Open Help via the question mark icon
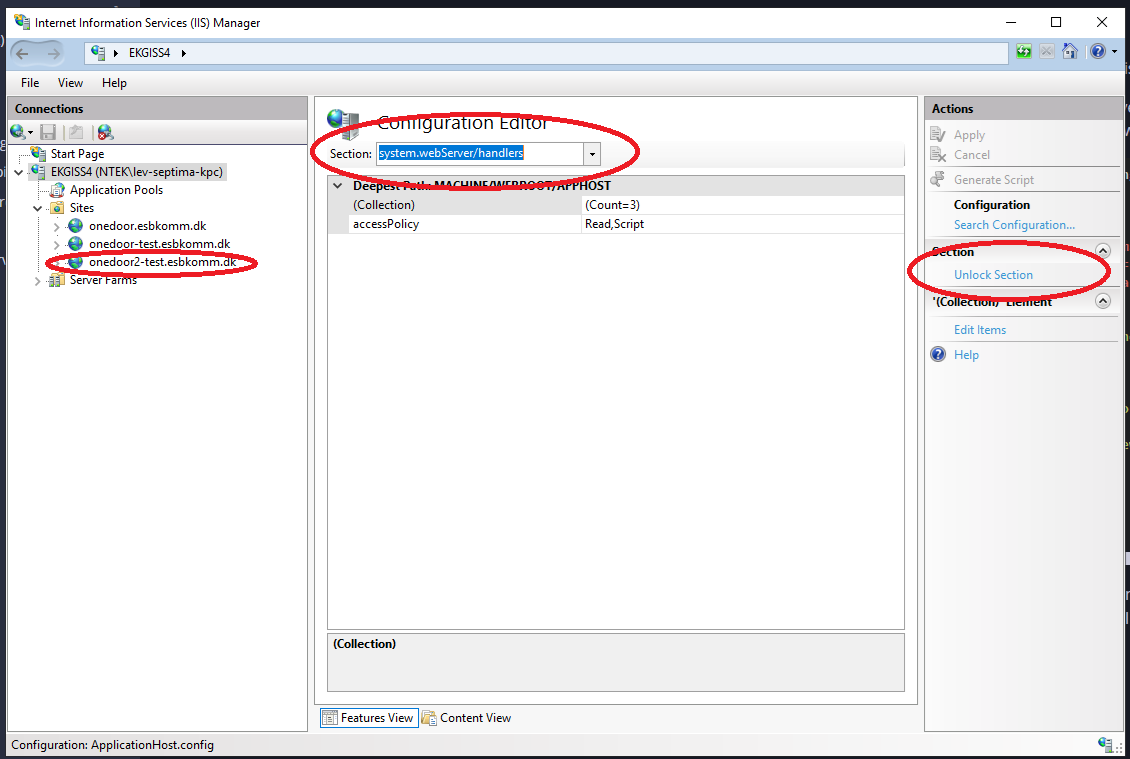 point(1097,51)
